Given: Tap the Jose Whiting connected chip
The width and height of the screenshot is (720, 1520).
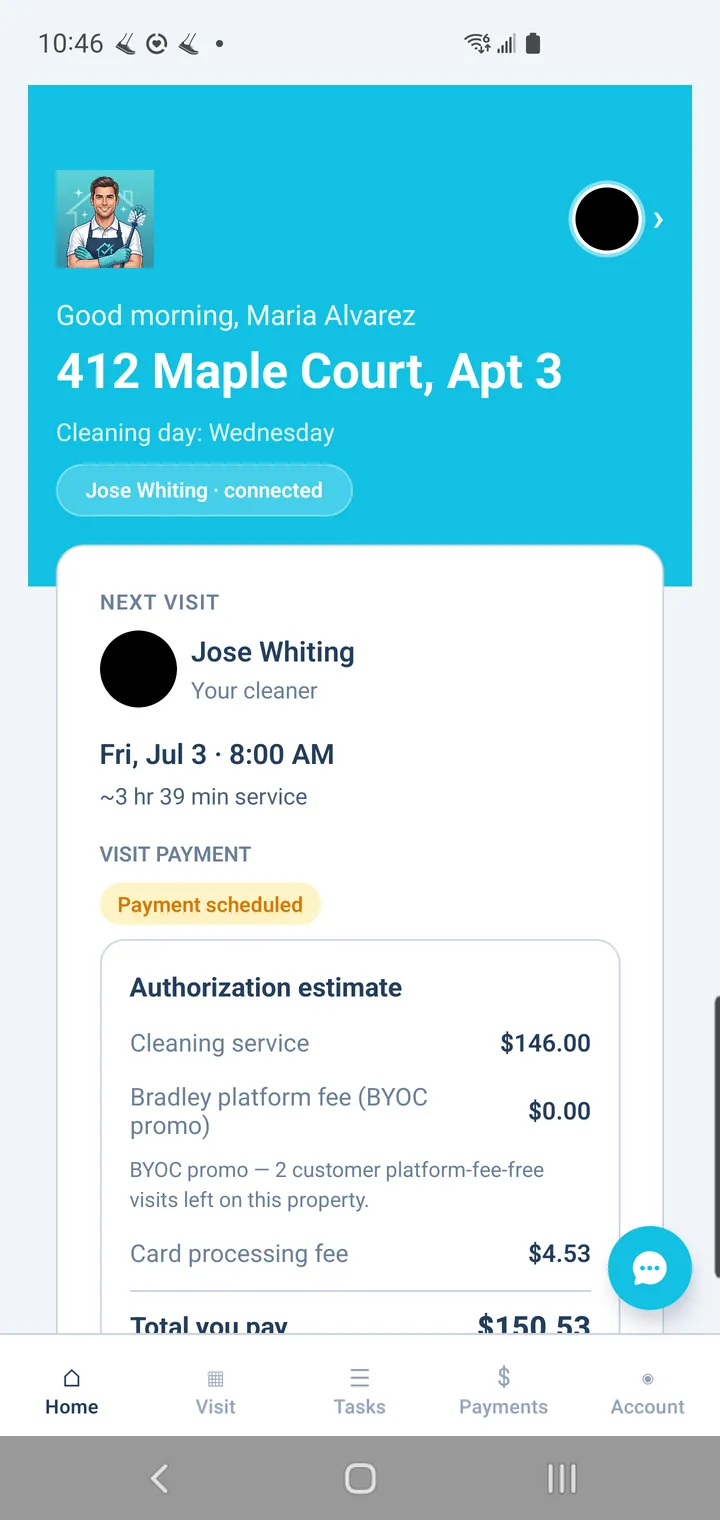Looking at the screenshot, I should click(x=204, y=490).
